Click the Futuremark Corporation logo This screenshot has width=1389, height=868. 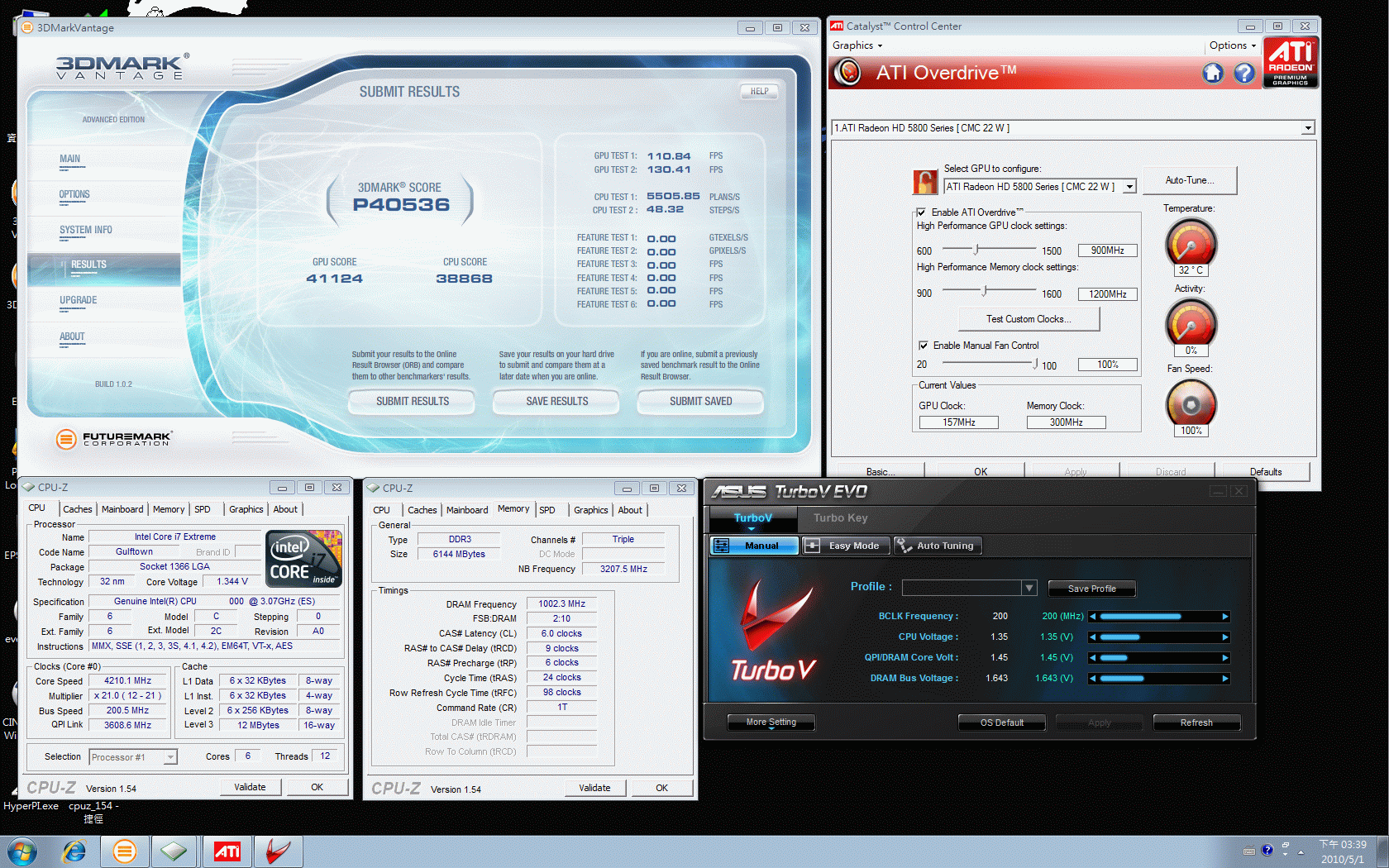point(113,439)
